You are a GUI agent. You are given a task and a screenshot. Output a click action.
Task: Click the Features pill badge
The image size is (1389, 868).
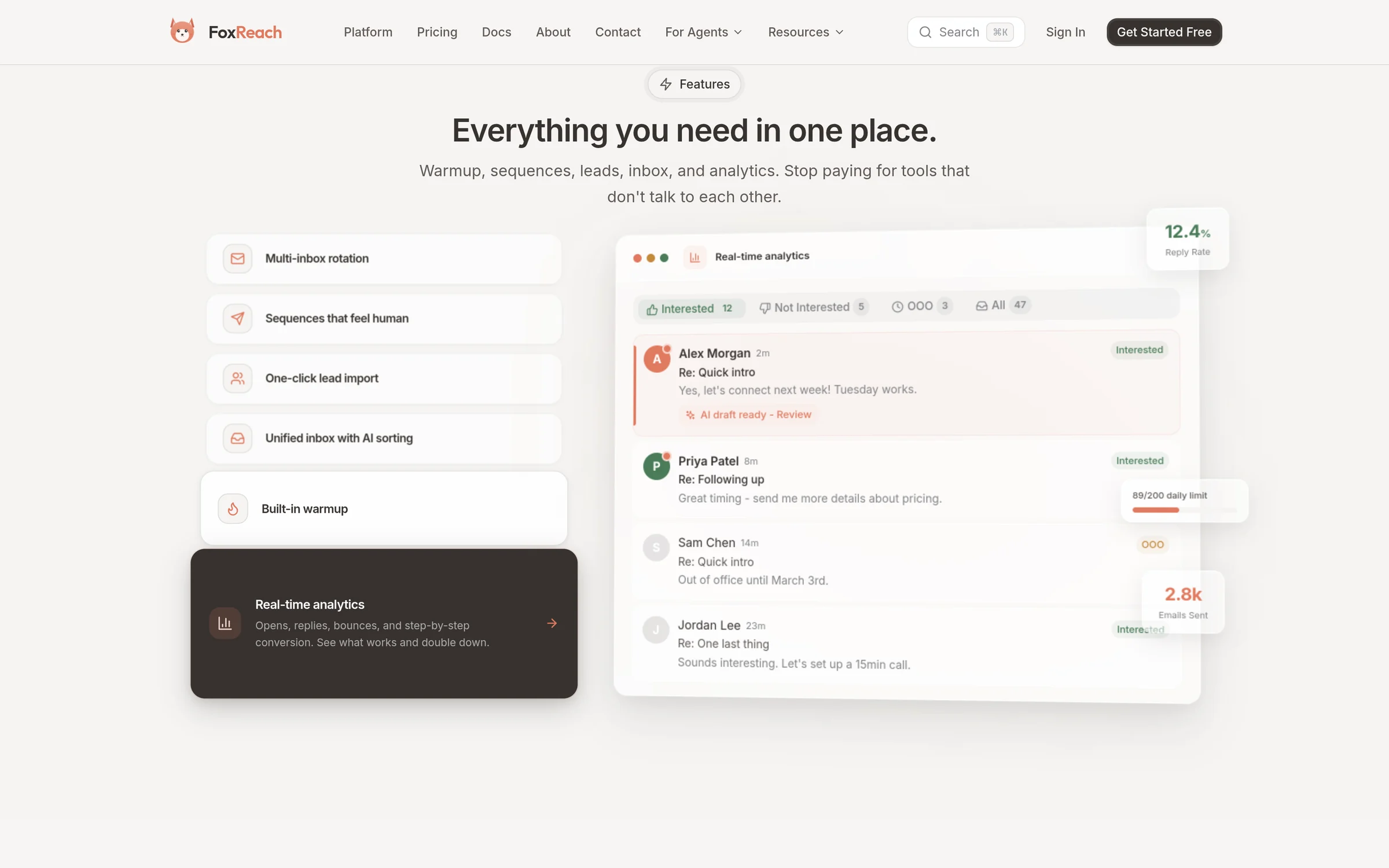coord(694,84)
